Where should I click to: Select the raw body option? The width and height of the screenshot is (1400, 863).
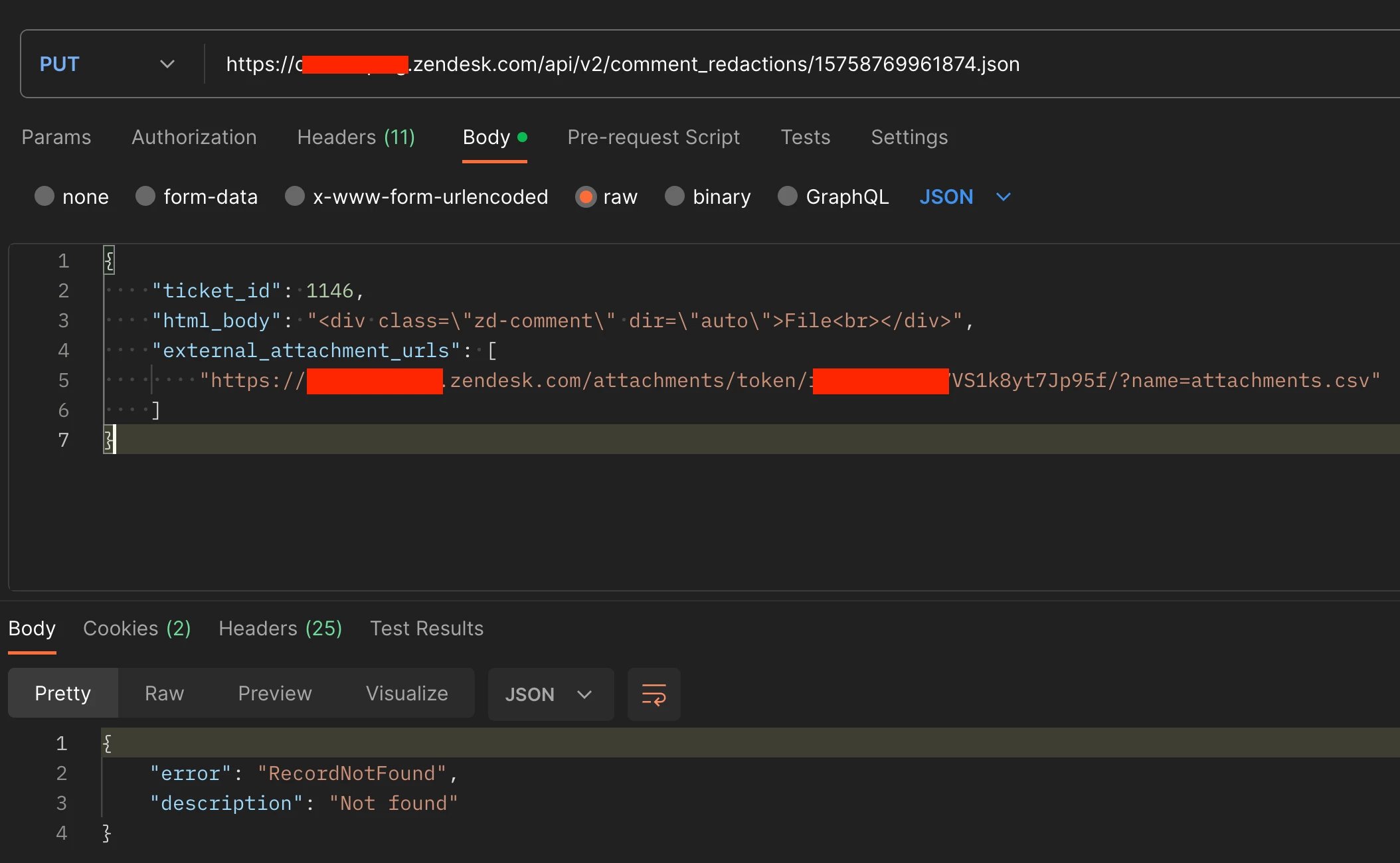[586, 196]
